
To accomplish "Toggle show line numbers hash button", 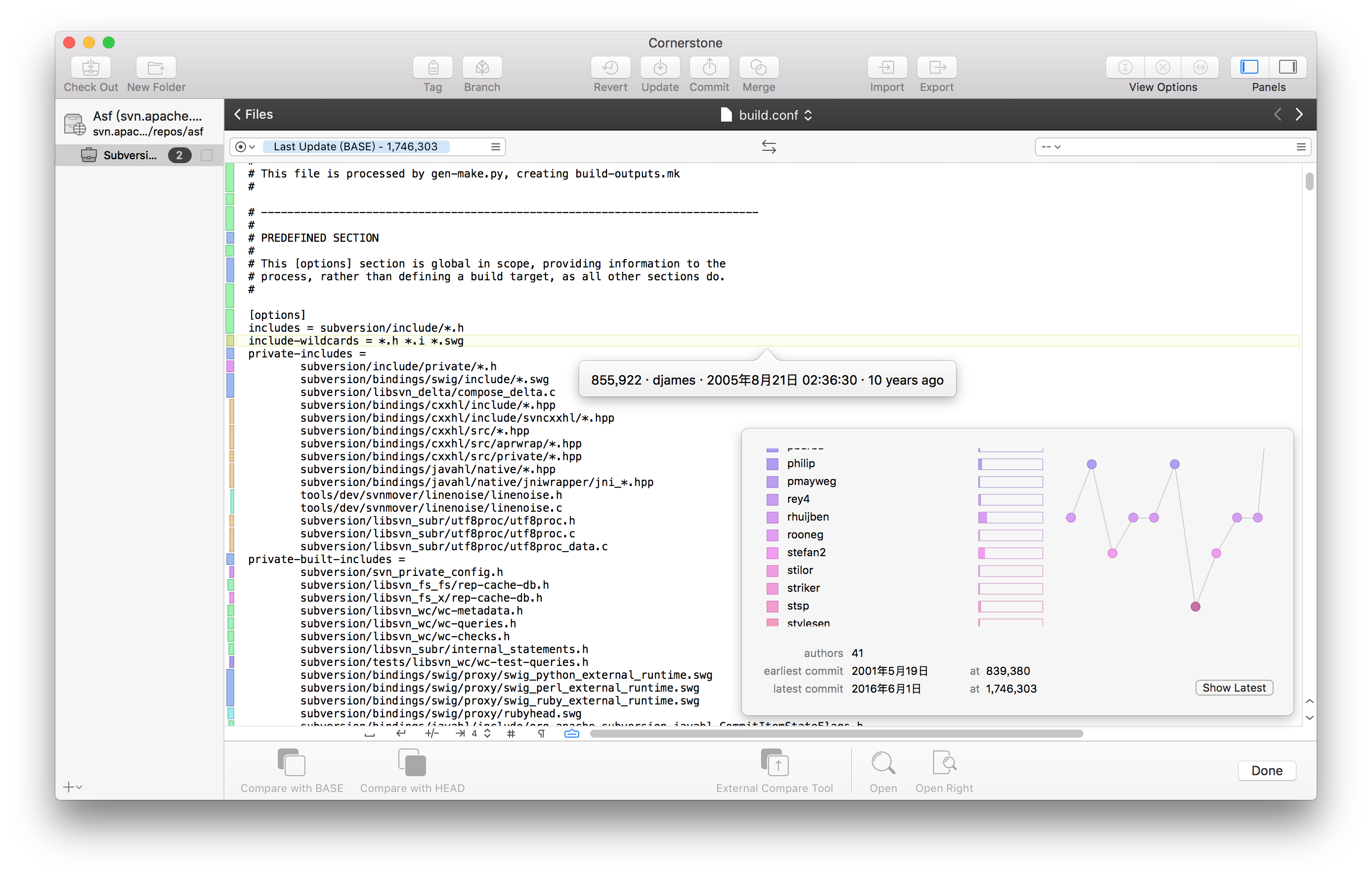I will pyautogui.click(x=511, y=734).
